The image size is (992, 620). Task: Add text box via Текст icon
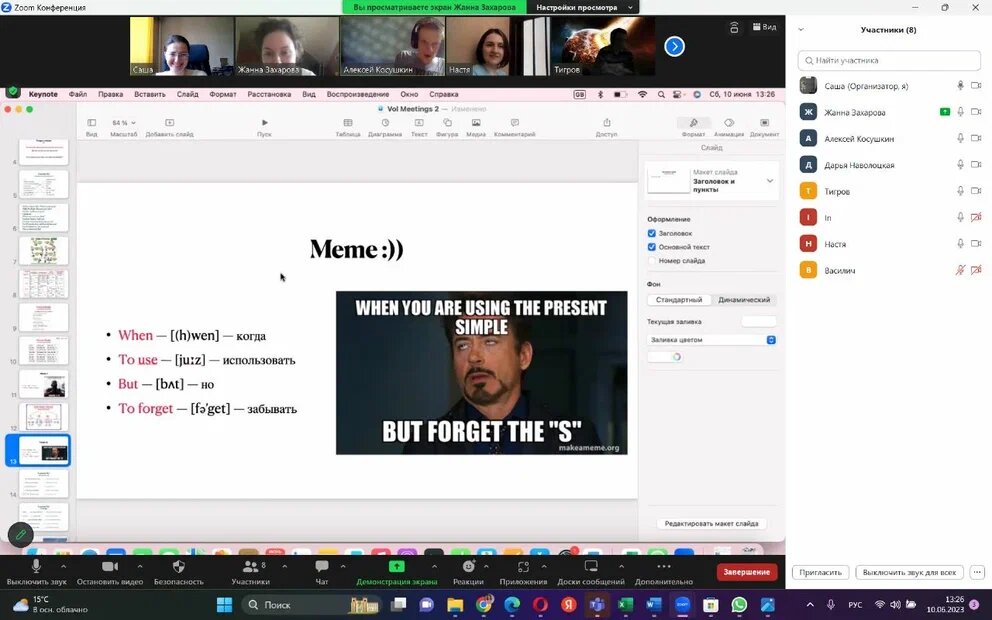pos(419,123)
